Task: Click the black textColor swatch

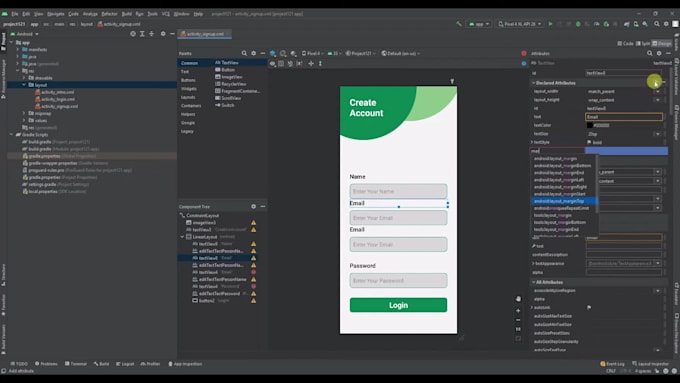Action: coord(590,125)
